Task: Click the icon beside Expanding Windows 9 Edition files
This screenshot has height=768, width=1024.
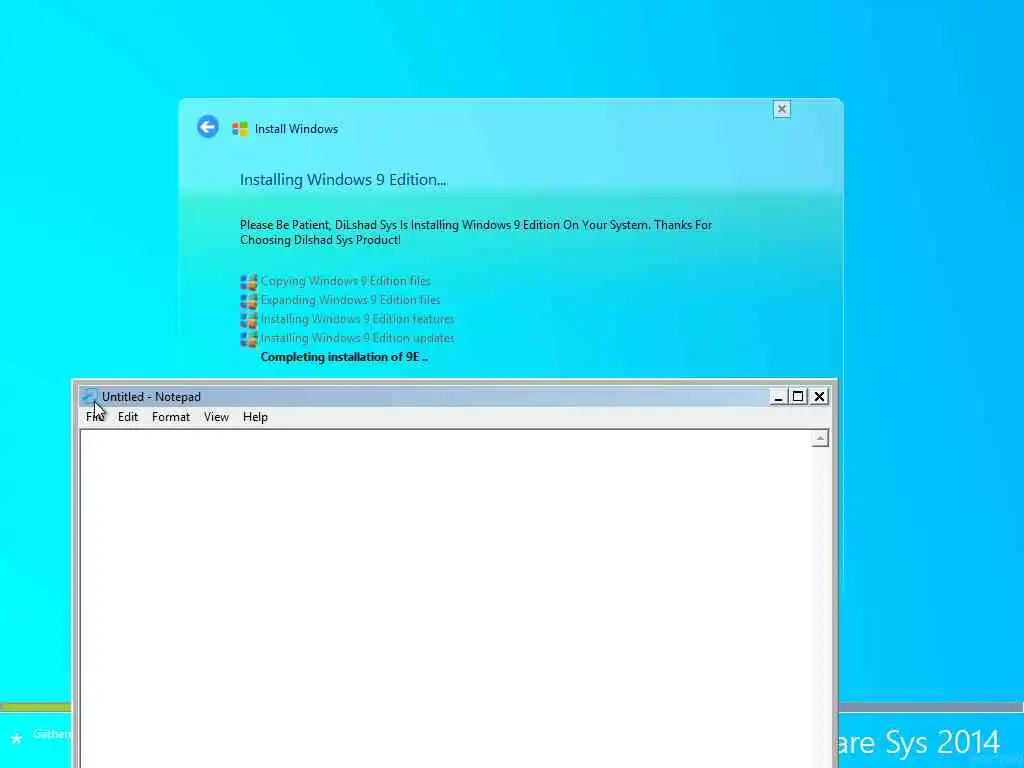Action: pyautogui.click(x=249, y=301)
